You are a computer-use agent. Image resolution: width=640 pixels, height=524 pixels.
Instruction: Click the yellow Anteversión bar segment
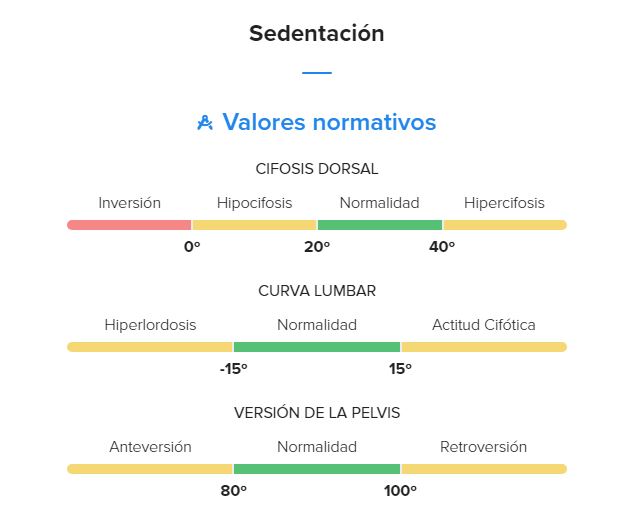[x=150, y=469]
